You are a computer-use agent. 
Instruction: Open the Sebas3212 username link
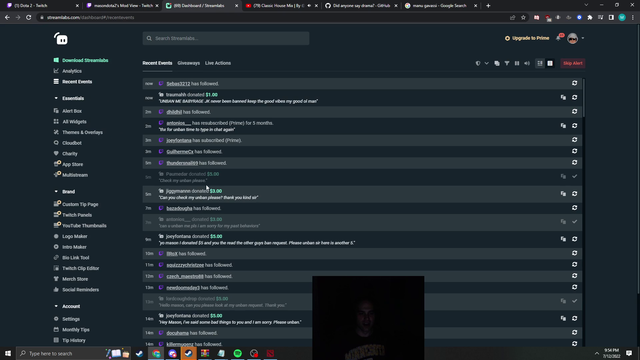coord(178,84)
